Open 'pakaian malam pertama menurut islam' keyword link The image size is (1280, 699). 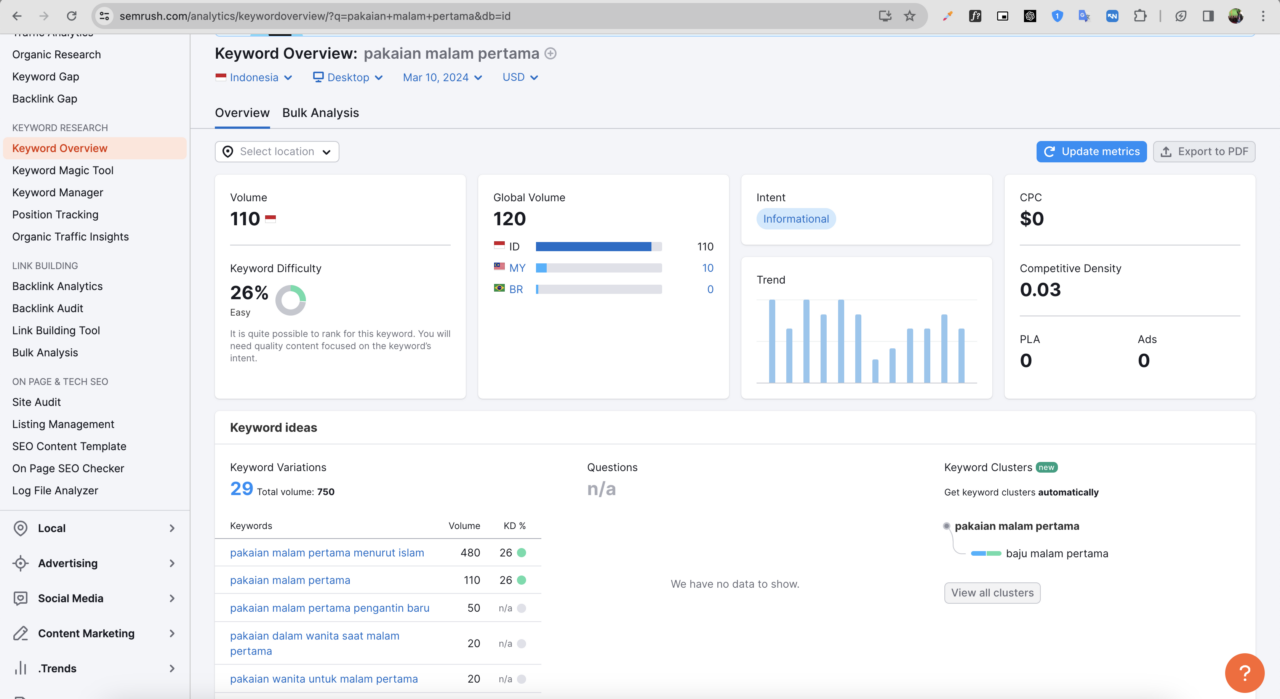point(327,553)
